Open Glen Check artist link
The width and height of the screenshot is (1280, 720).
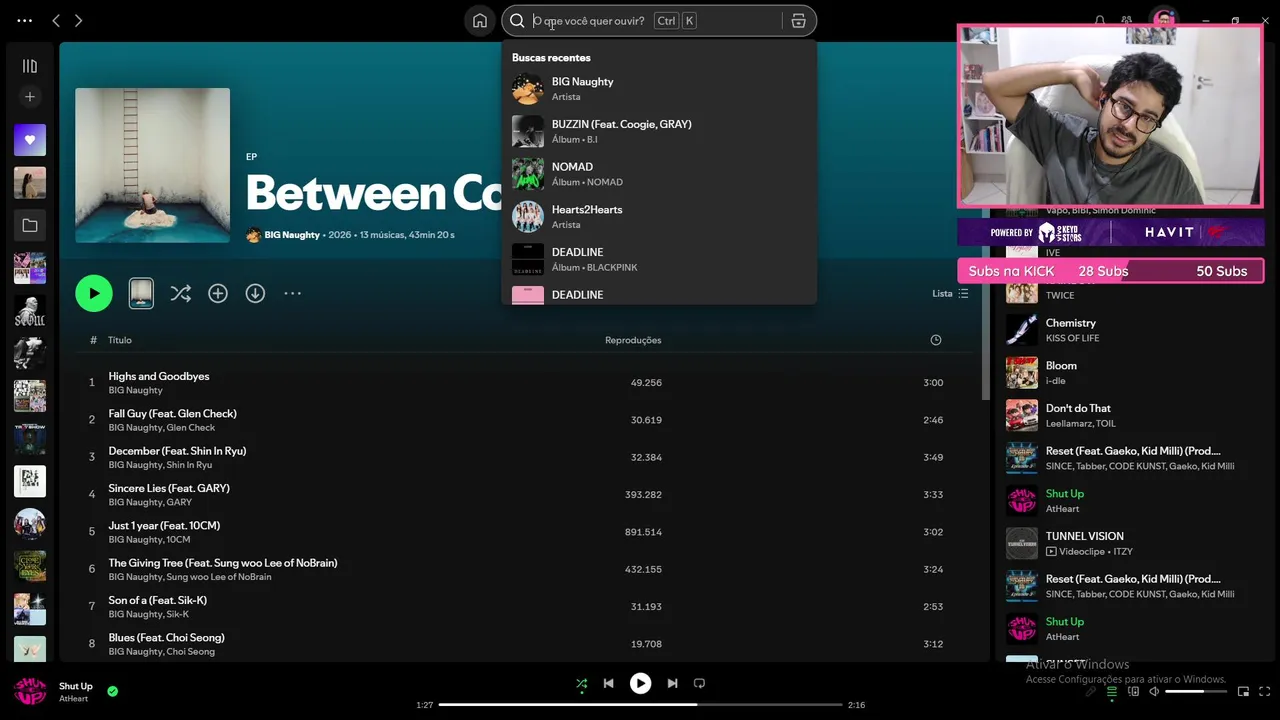[x=191, y=428]
